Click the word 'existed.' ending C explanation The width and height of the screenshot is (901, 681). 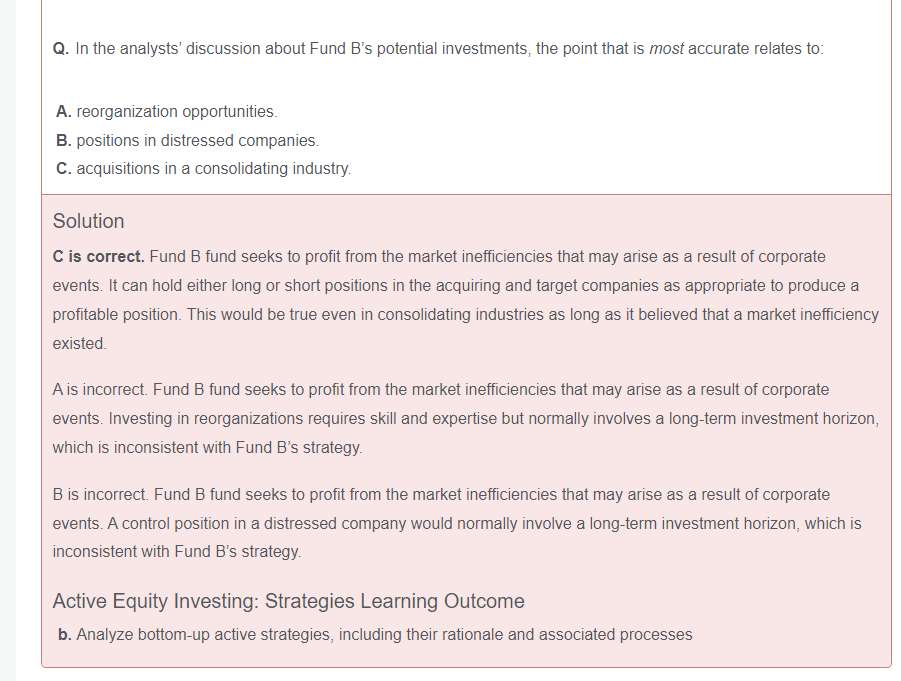point(79,343)
